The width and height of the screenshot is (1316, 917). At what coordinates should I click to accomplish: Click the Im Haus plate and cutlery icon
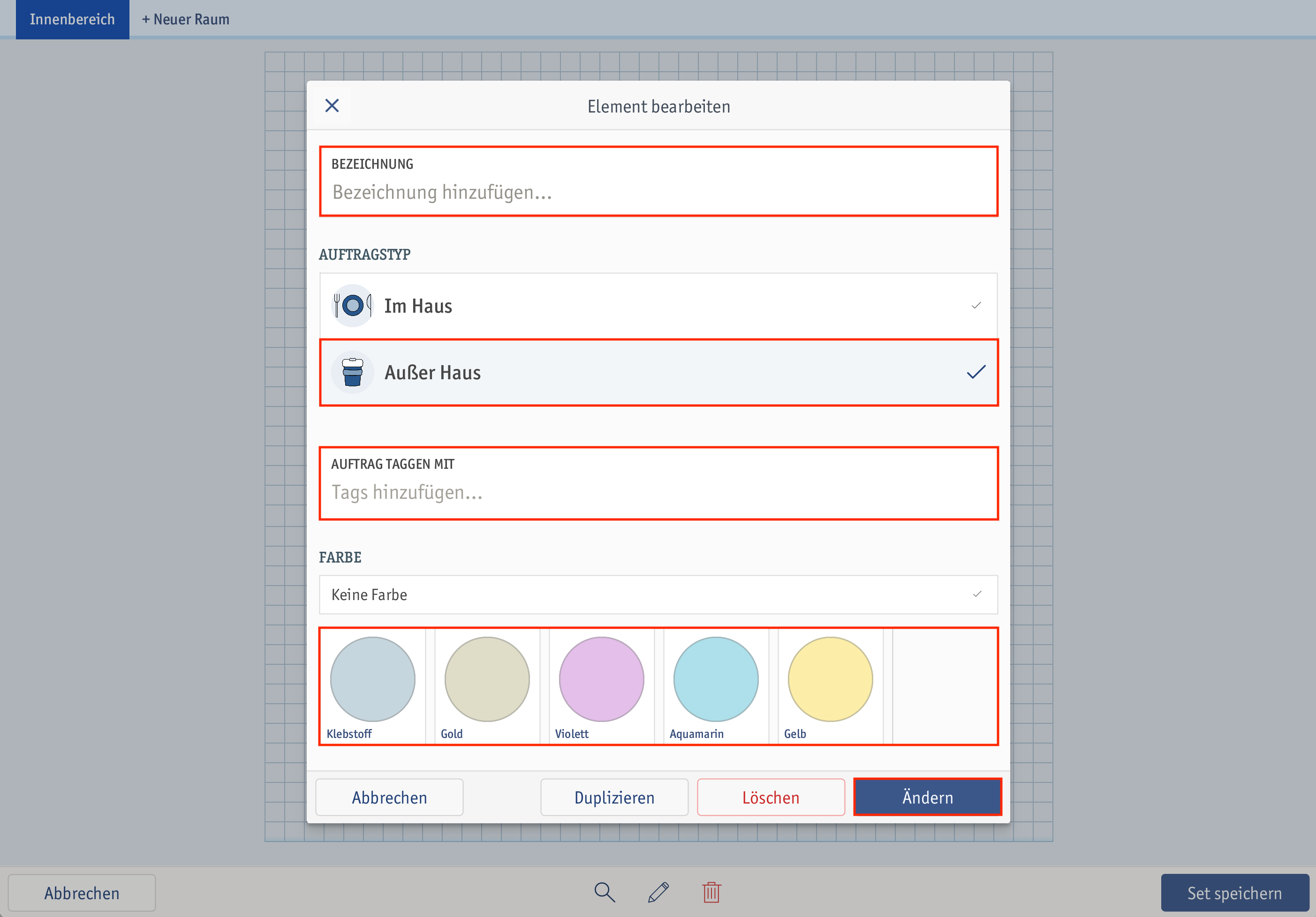coord(353,306)
